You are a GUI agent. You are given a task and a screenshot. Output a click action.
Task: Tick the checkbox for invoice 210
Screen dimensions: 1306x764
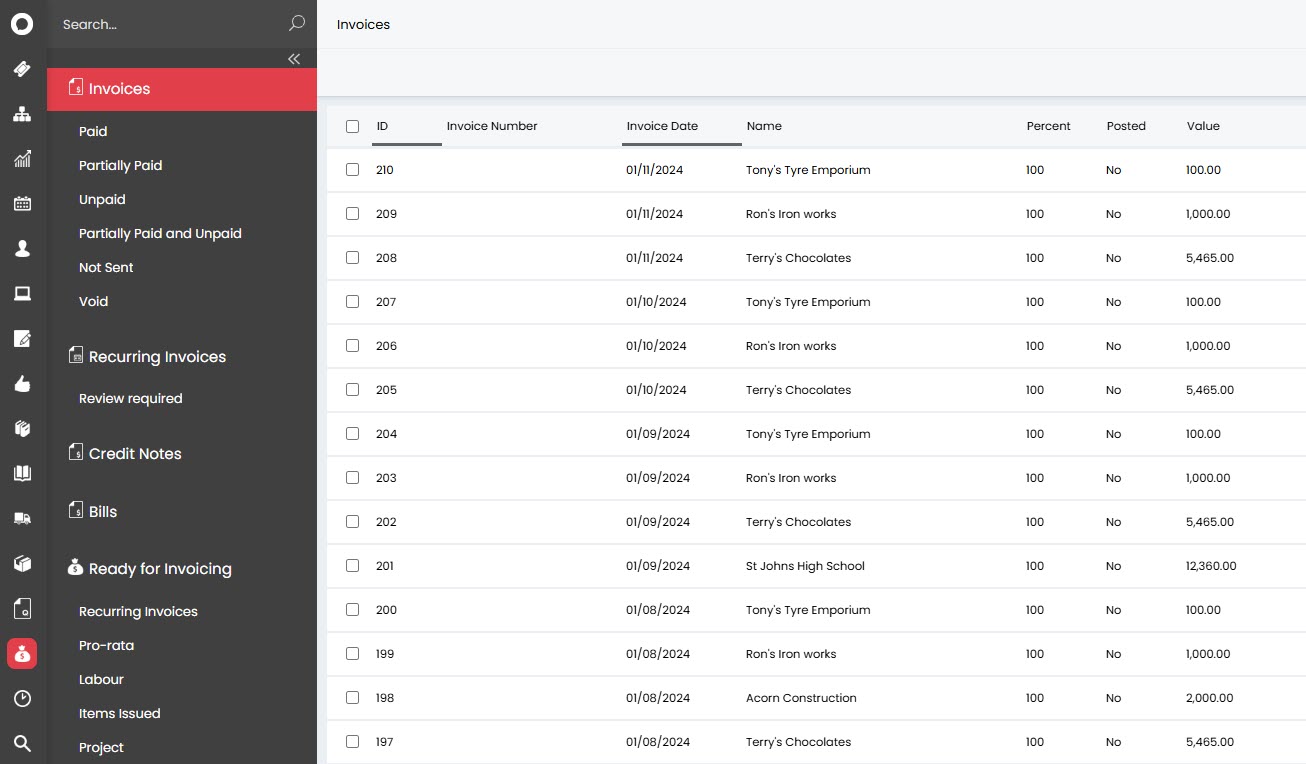click(352, 170)
